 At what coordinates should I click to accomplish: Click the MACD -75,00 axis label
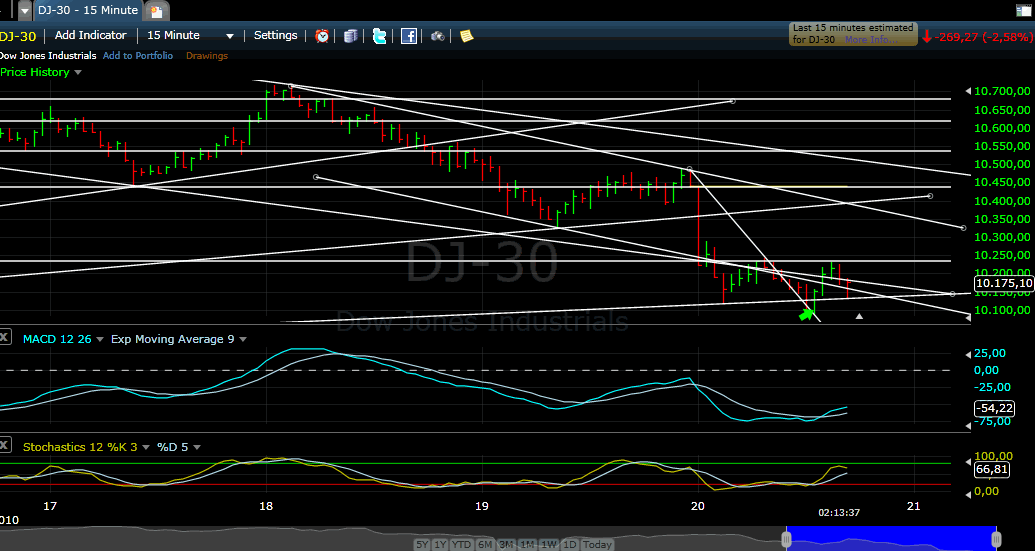[x=990, y=421]
